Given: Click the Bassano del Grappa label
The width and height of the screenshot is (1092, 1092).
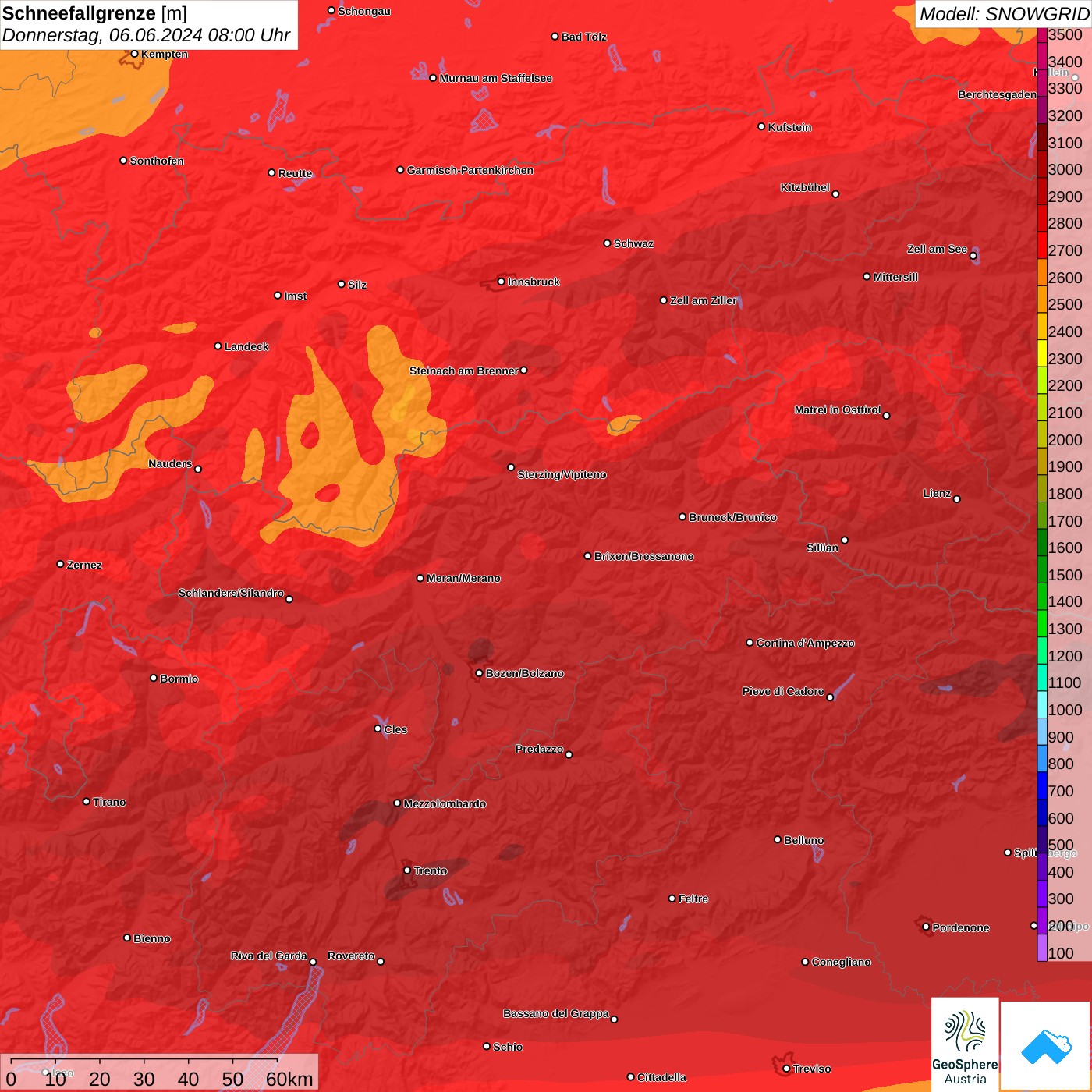Looking at the screenshot, I should [556, 1013].
